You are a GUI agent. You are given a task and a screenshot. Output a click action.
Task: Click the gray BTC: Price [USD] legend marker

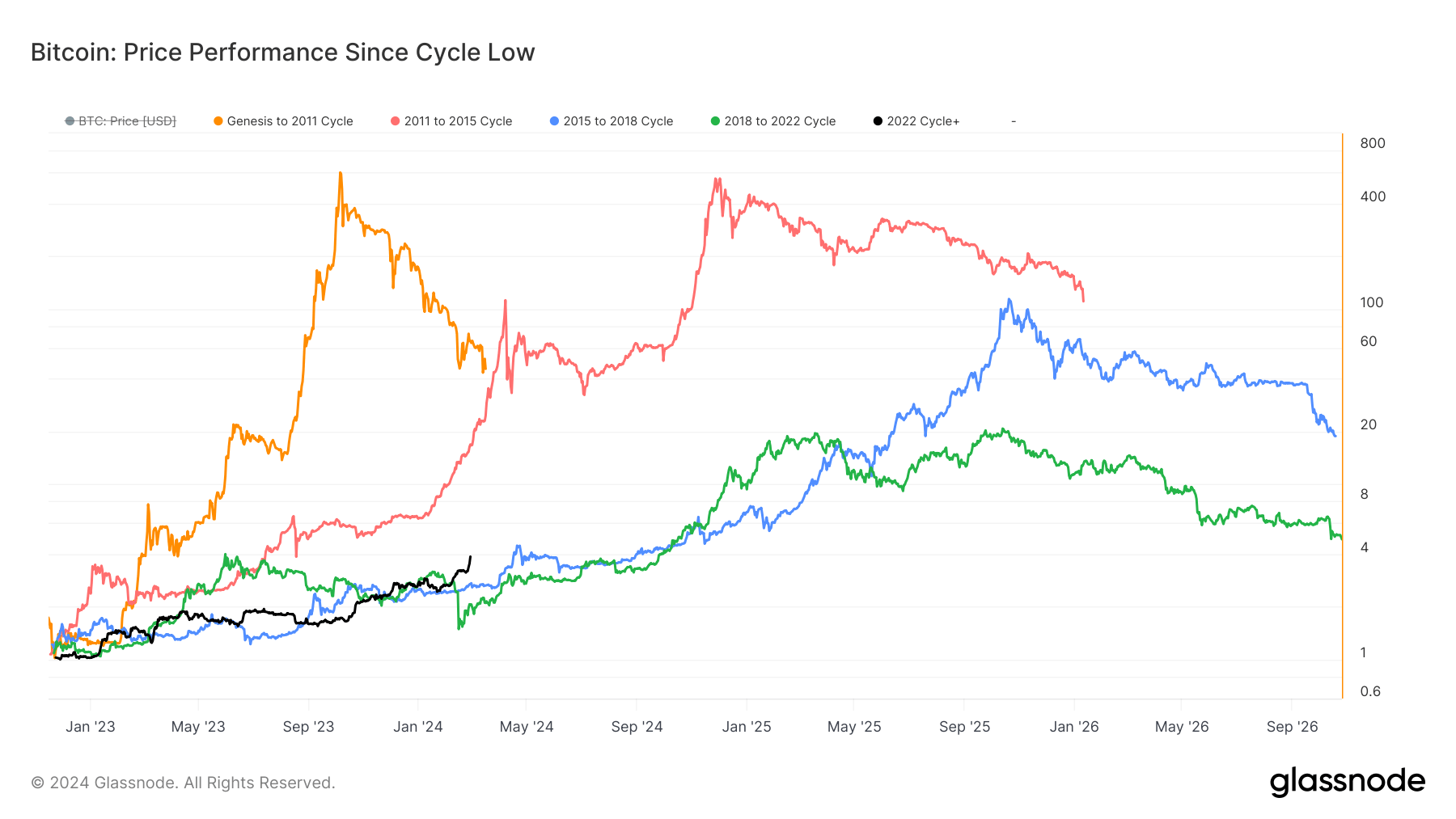click(70, 121)
